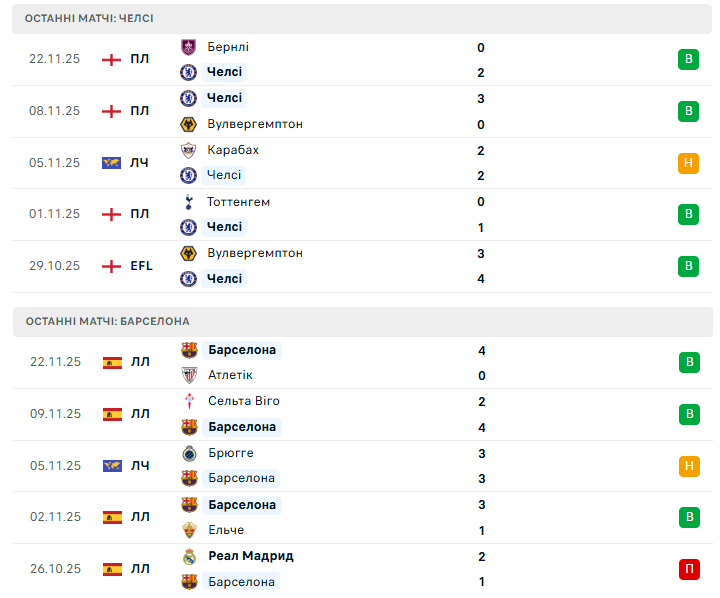The height and width of the screenshot is (598, 720).
Task: Click the Real Madrid crest
Action: [189, 557]
